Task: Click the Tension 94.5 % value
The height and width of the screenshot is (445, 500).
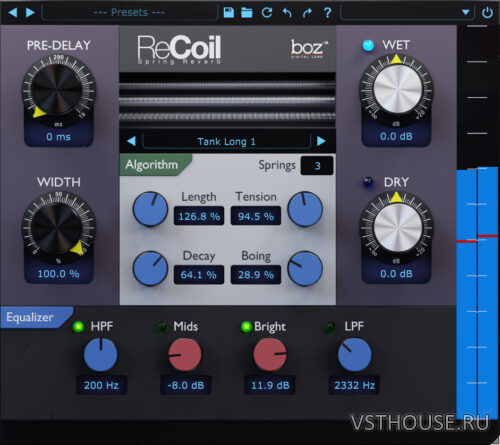Action: click(x=256, y=216)
